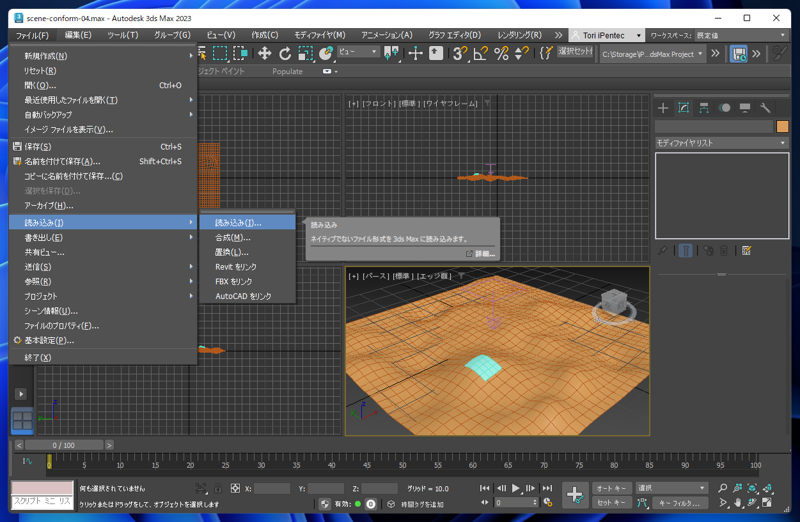Expand the 書き出し(E) submenu
The image size is (800, 522).
103,237
